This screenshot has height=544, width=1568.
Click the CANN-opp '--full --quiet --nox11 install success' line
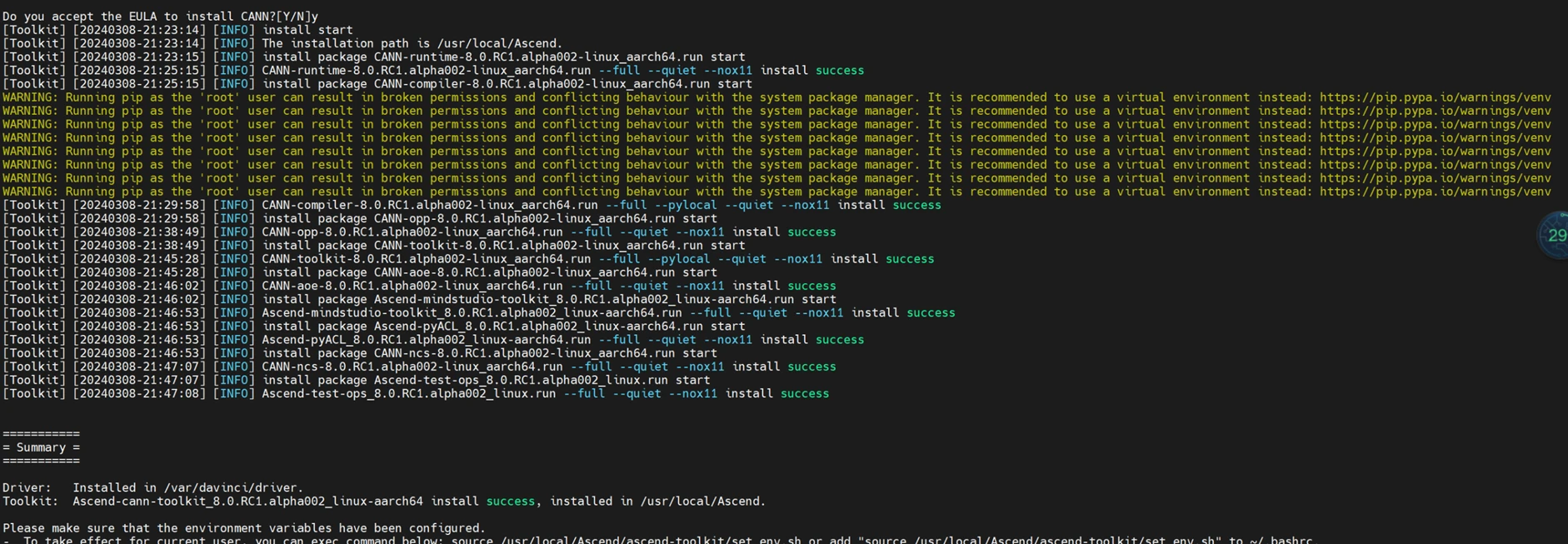419,232
